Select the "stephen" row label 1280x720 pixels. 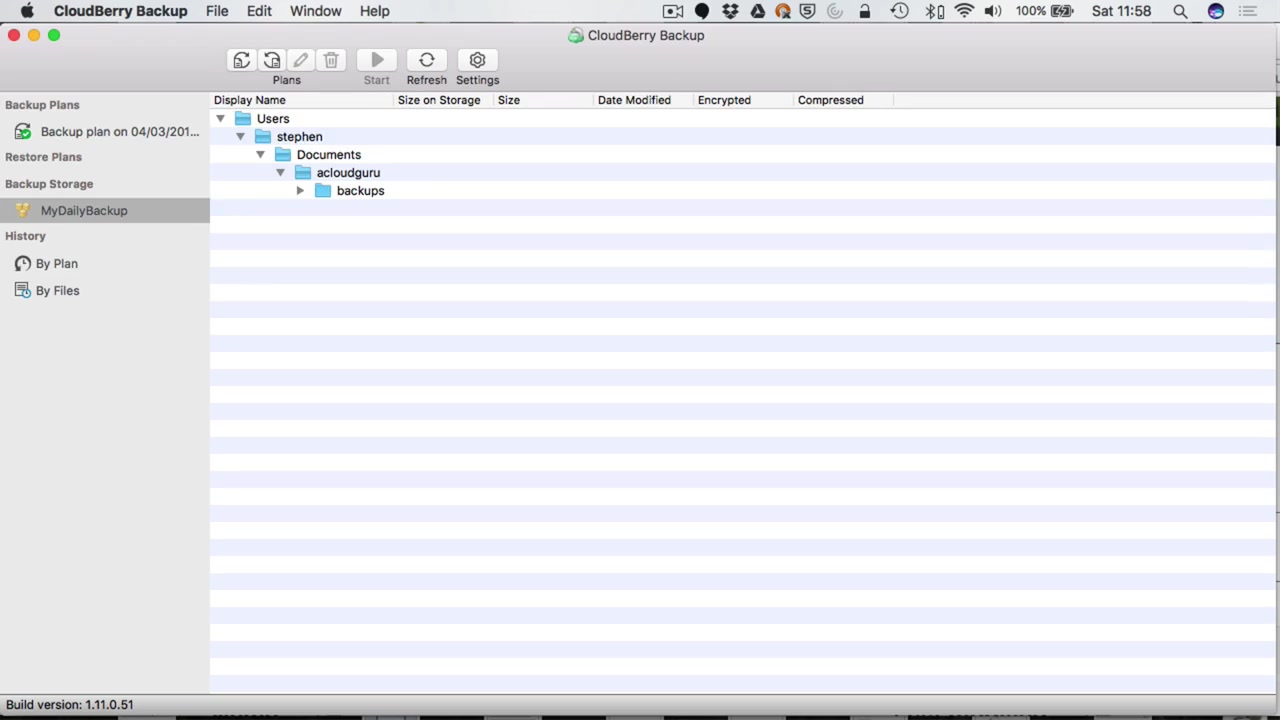[x=300, y=137]
